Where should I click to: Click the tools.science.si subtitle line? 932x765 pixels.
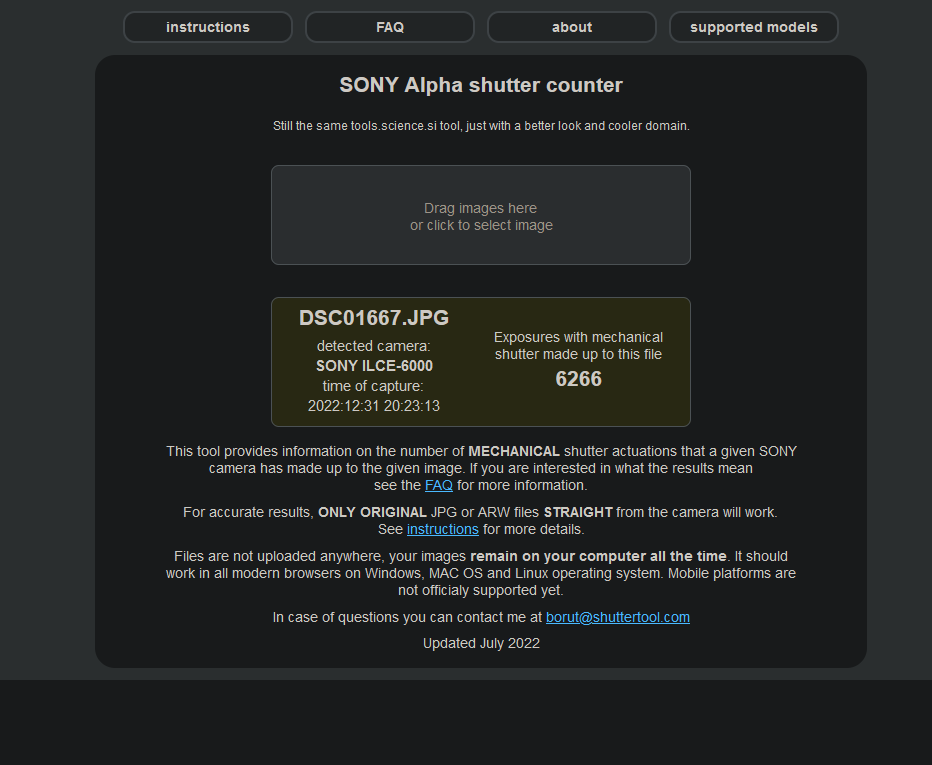tap(481, 126)
